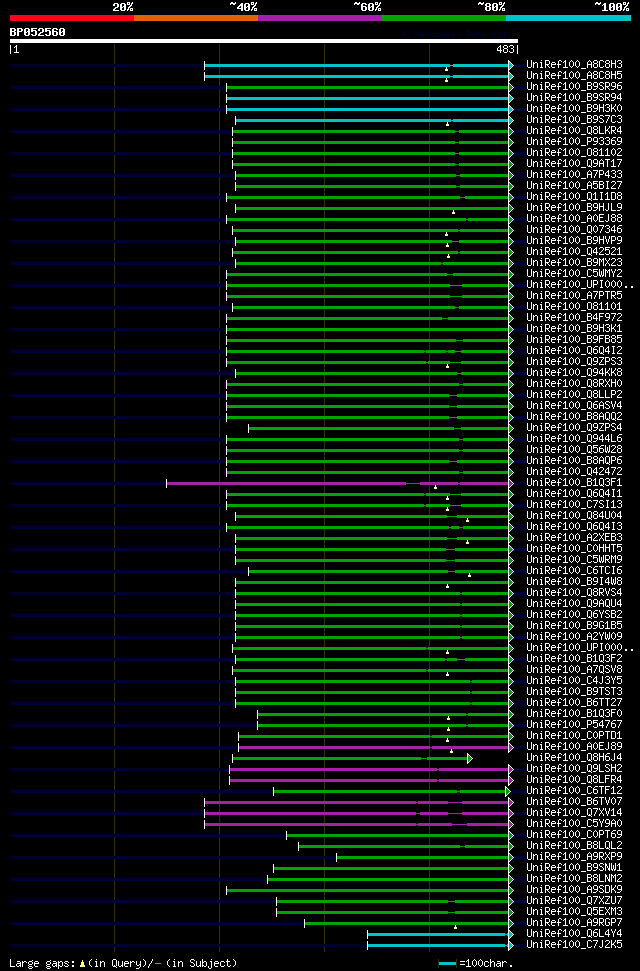Click the cyan ~100% identity legend segment
The width and height of the screenshot is (640, 971).
(568, 18)
